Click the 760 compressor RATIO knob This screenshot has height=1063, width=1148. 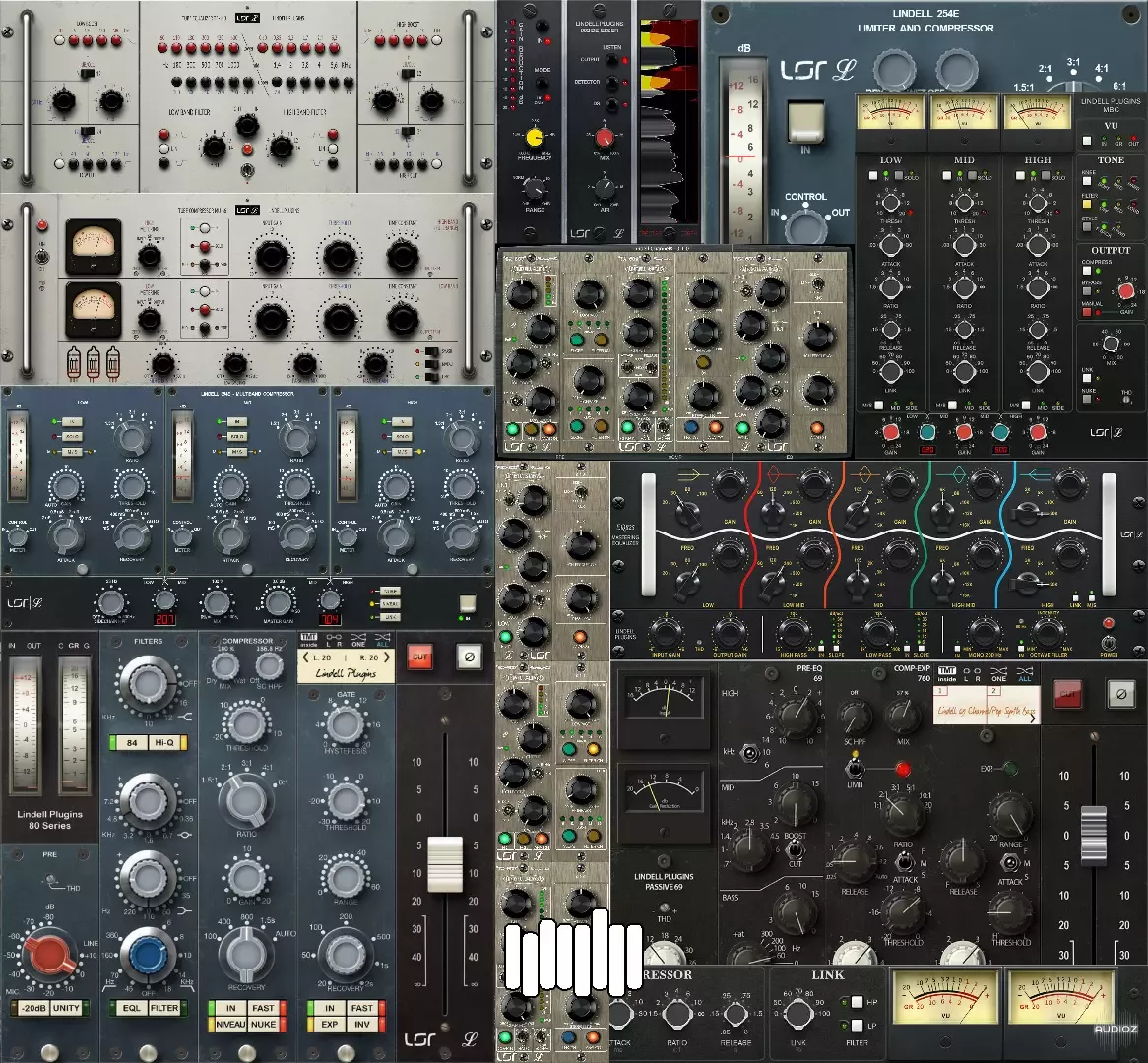pos(902,813)
